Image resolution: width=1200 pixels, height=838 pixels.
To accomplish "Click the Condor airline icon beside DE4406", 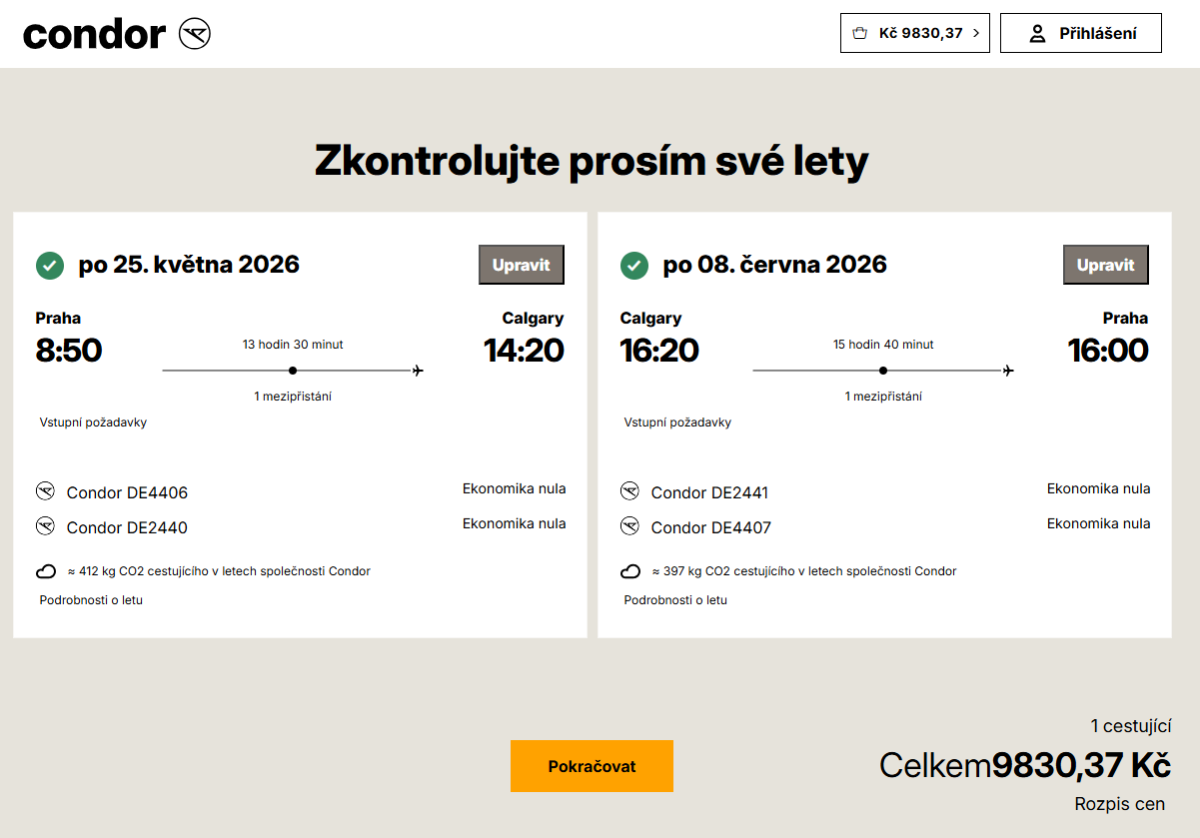I will 45,491.
